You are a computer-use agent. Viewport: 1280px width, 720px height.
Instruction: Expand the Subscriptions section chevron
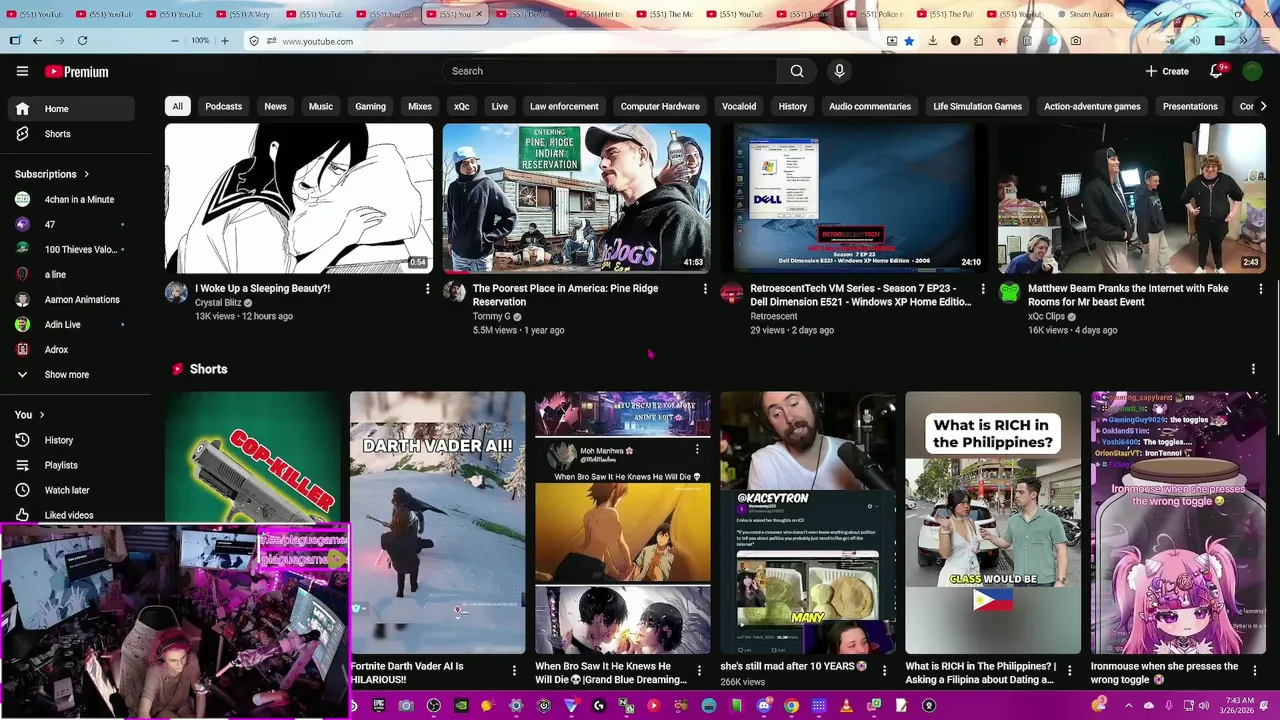(x=86, y=174)
